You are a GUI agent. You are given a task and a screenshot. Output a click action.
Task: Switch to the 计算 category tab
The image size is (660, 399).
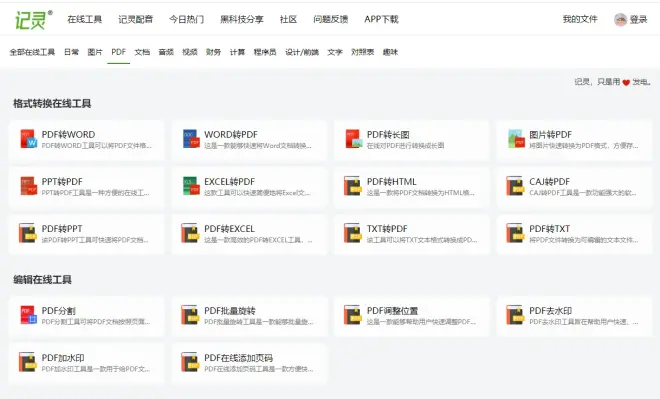point(237,52)
